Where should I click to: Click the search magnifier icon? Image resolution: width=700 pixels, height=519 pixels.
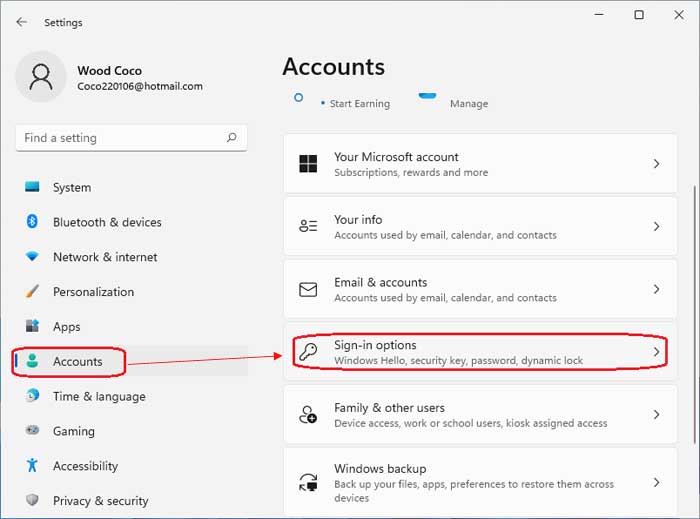231,137
